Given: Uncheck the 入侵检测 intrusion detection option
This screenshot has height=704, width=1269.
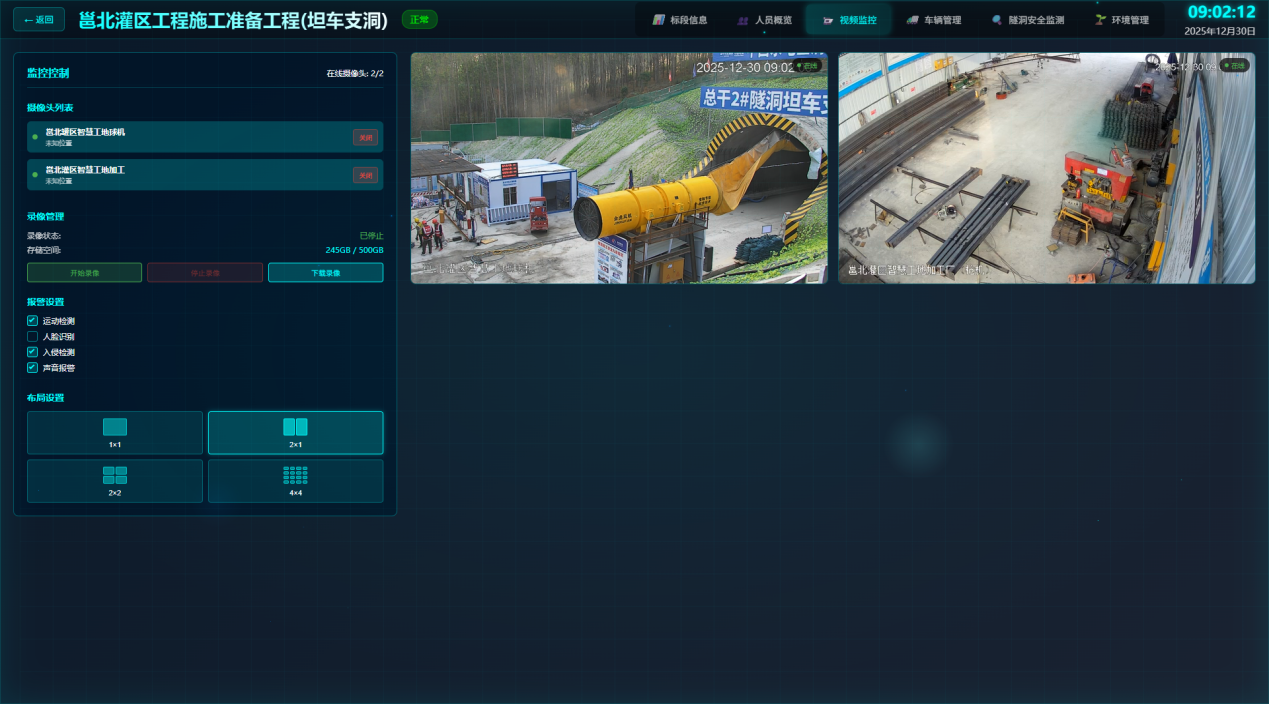Looking at the screenshot, I should tap(33, 352).
